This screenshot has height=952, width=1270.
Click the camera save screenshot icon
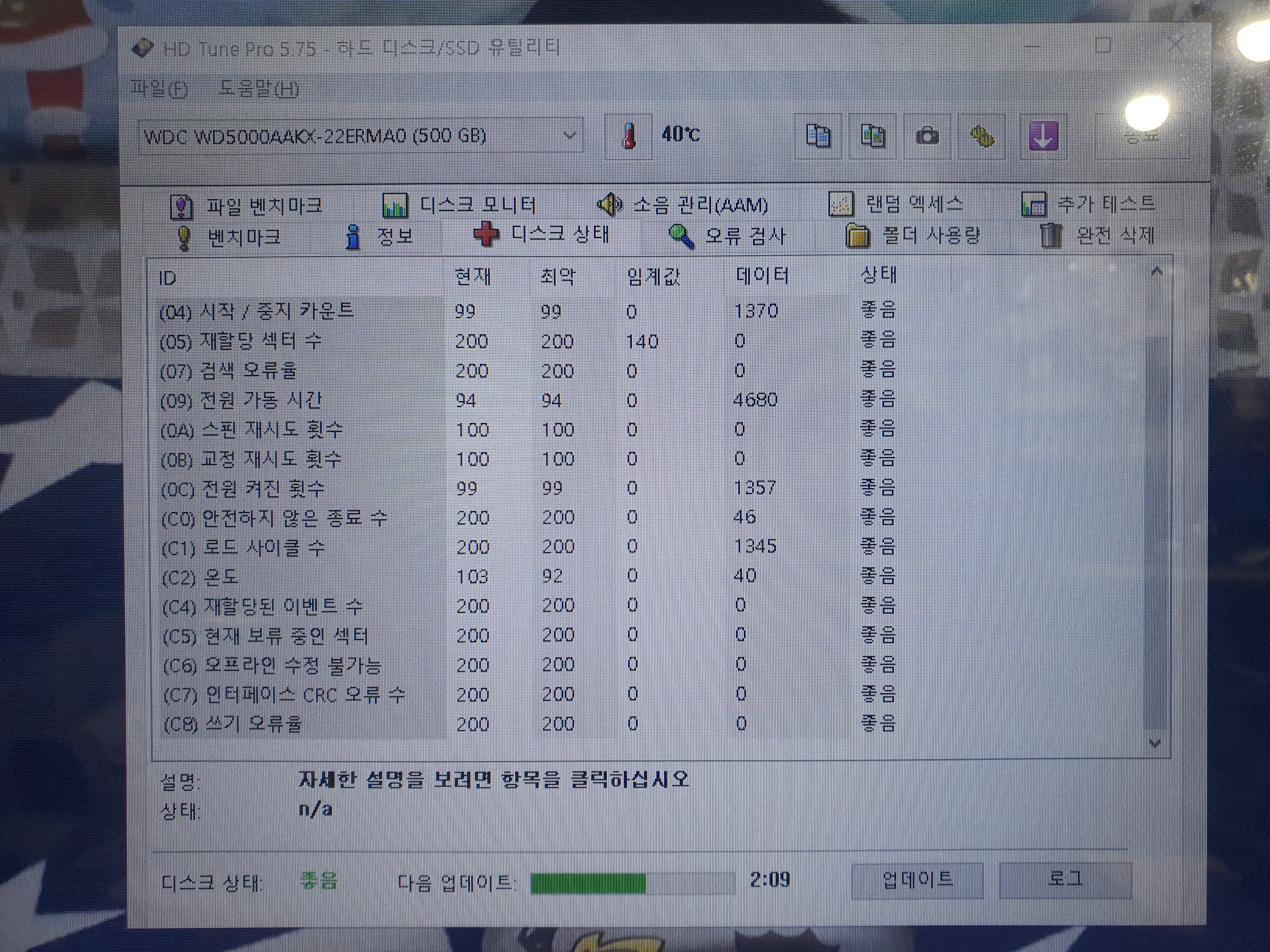[927, 137]
